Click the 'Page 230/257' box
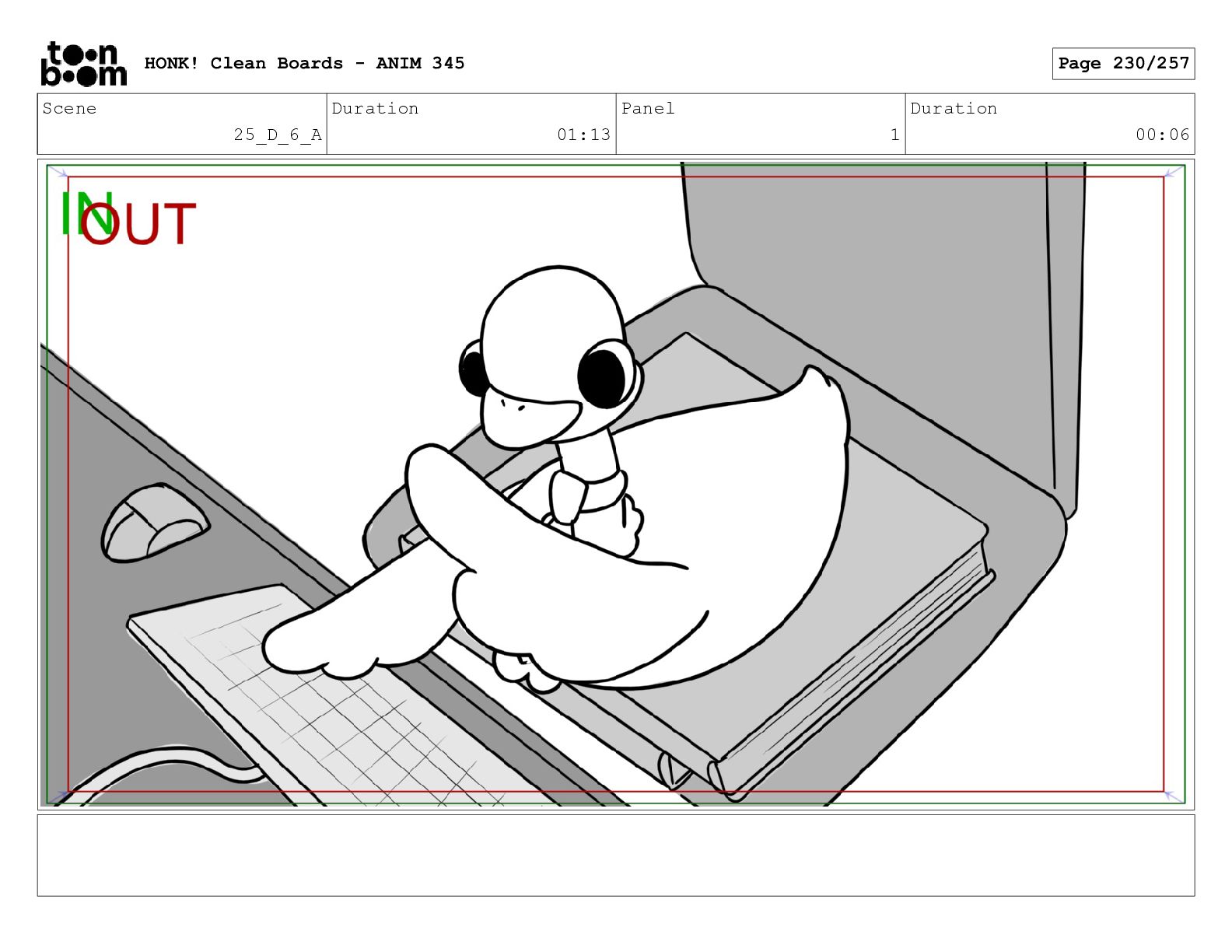This screenshot has height=952, width=1232. 1123,64
